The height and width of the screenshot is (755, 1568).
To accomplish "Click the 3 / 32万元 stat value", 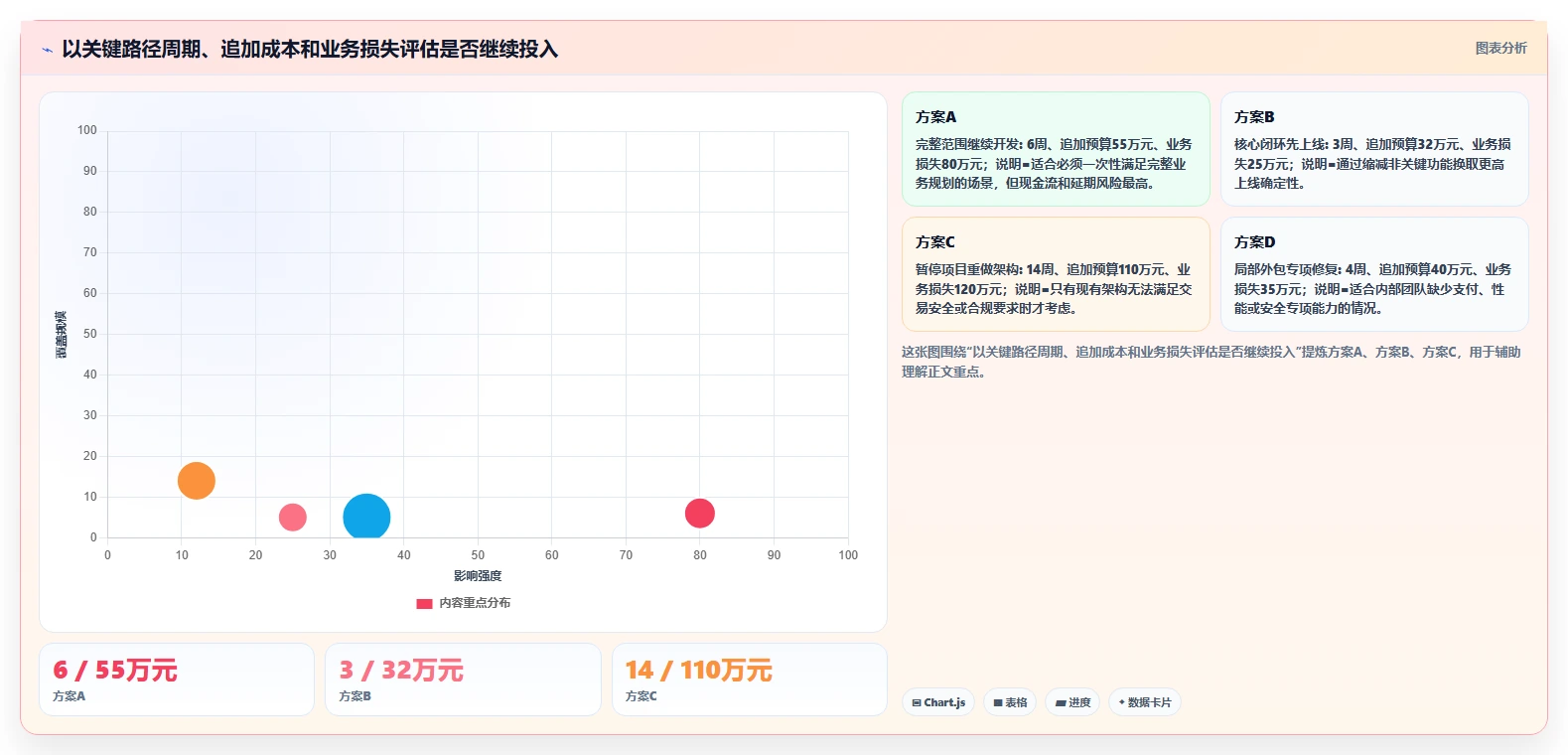I will [401, 671].
